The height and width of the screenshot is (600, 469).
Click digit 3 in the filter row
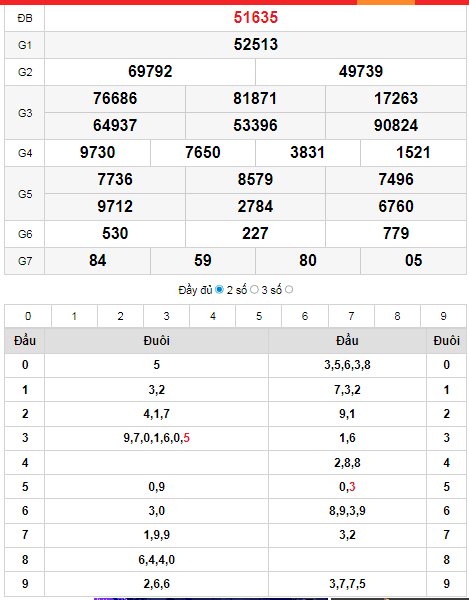(x=166, y=316)
